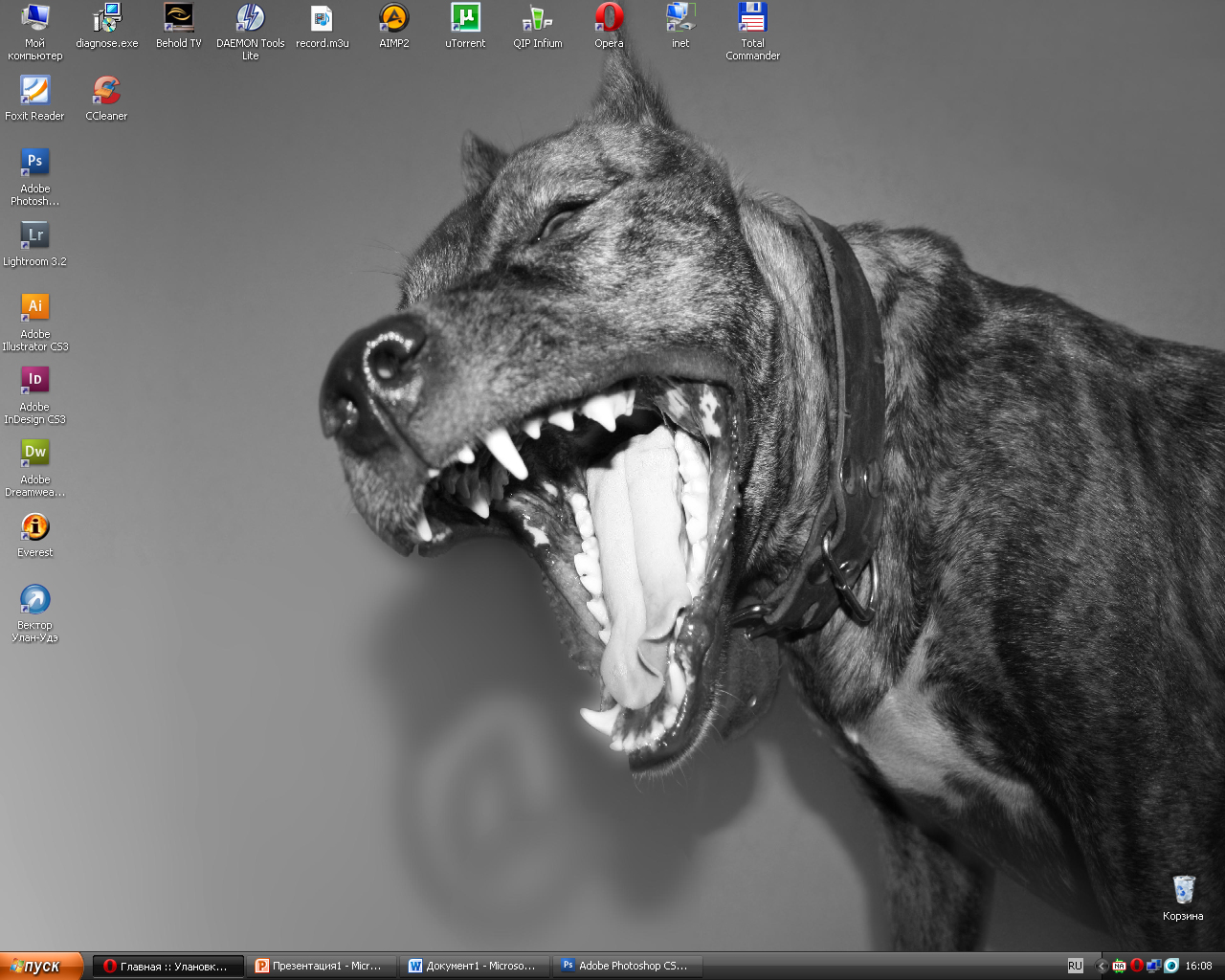The width and height of the screenshot is (1225, 980).
Task: Select the CCleaner desktop shortcut
Action: click(106, 91)
